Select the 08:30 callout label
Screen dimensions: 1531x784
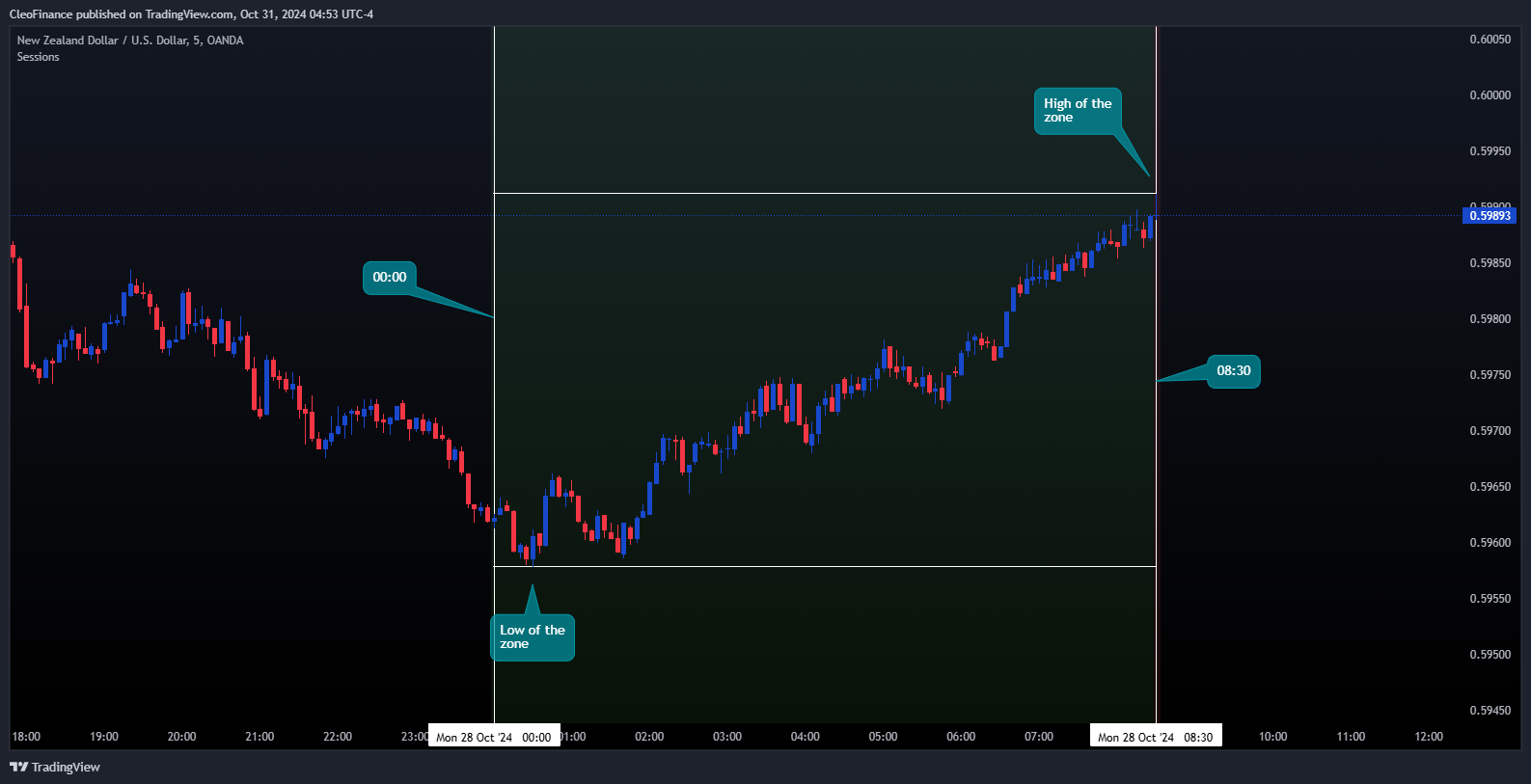tap(1233, 371)
